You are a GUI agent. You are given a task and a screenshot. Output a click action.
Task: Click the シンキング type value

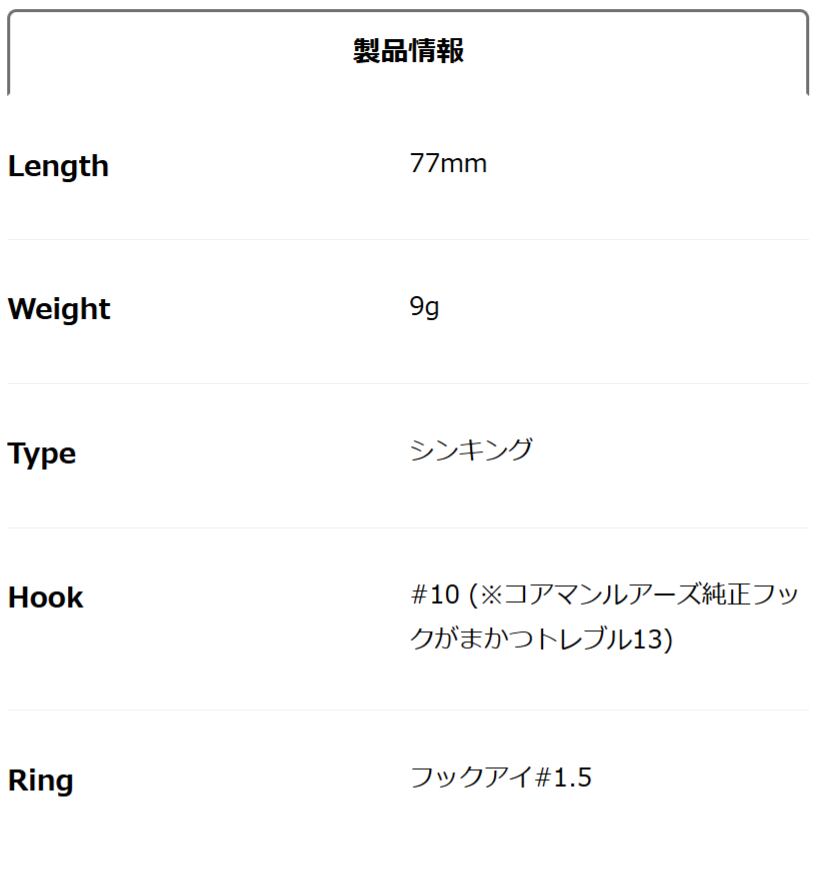coord(471,450)
